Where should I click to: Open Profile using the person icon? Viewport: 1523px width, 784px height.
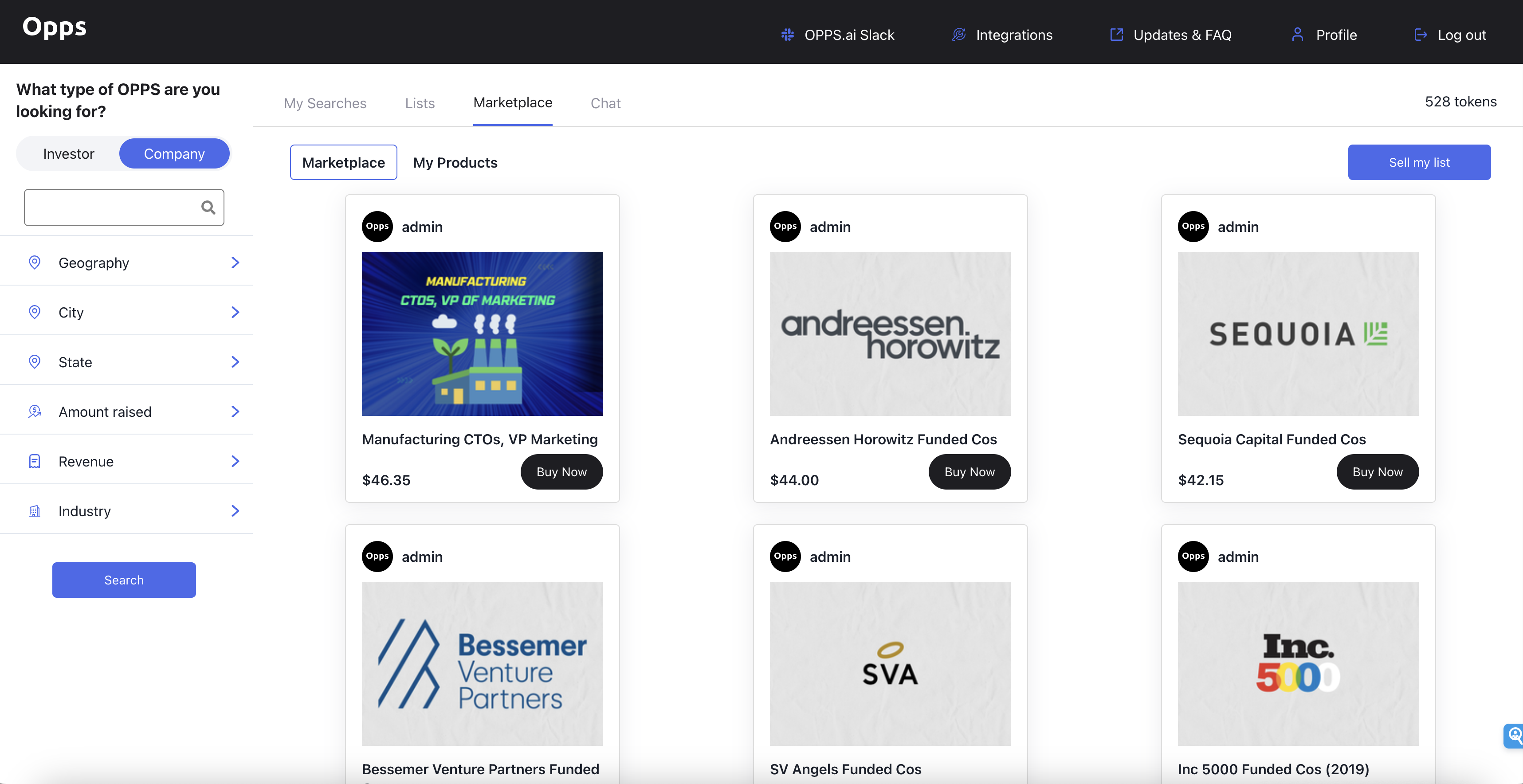1297,34
